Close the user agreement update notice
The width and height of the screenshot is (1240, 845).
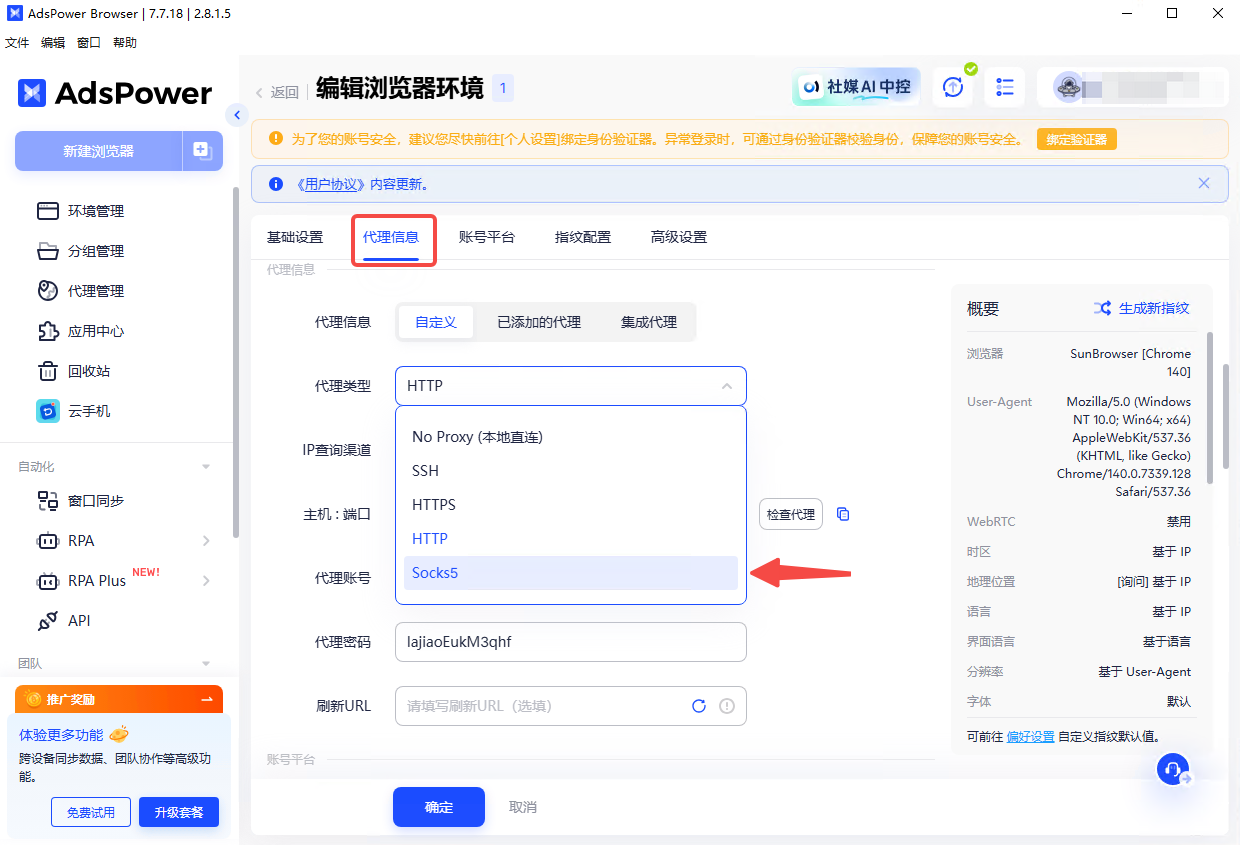[x=1204, y=184]
